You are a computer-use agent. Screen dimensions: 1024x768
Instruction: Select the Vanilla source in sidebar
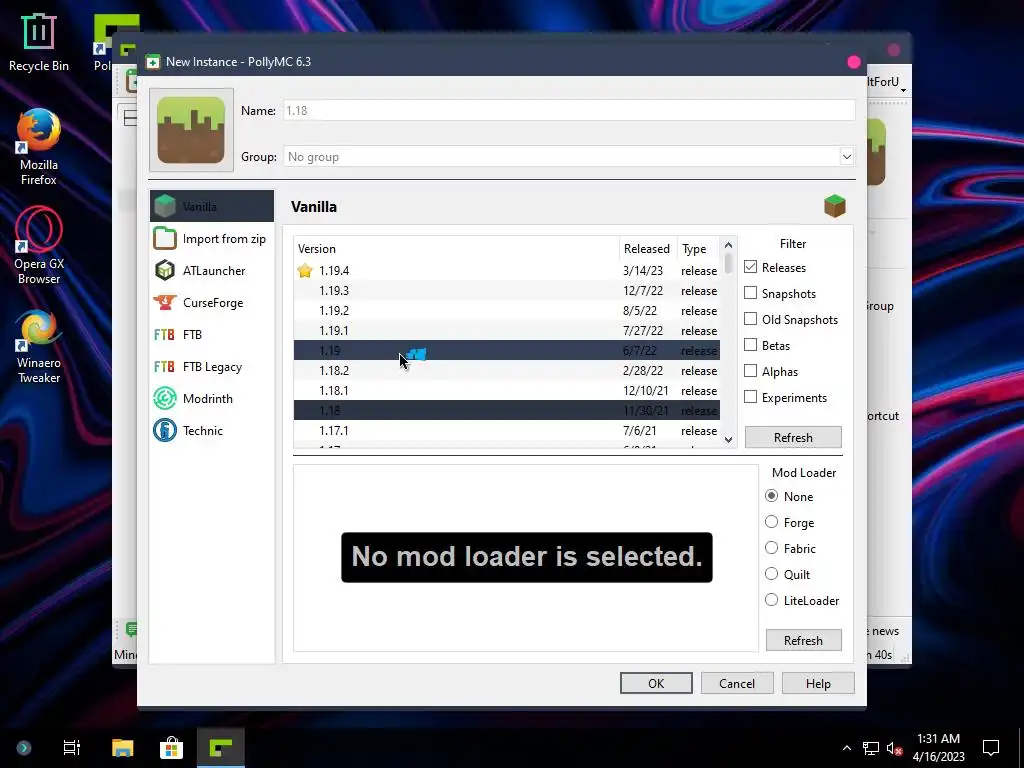pyautogui.click(x=212, y=206)
